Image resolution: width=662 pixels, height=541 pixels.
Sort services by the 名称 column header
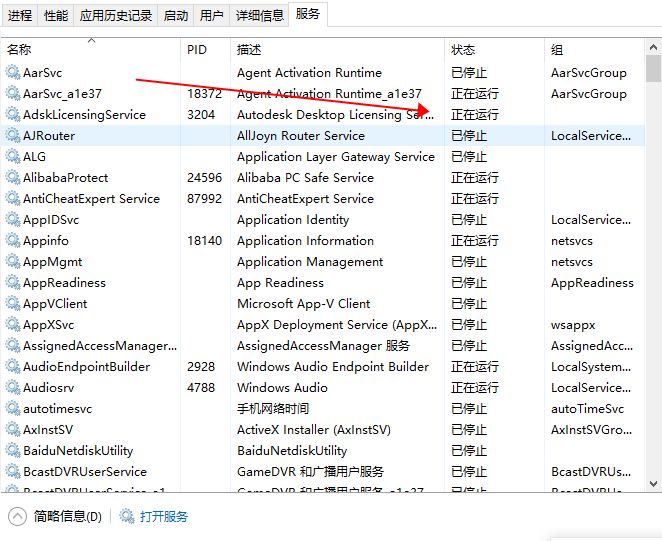pos(19,49)
